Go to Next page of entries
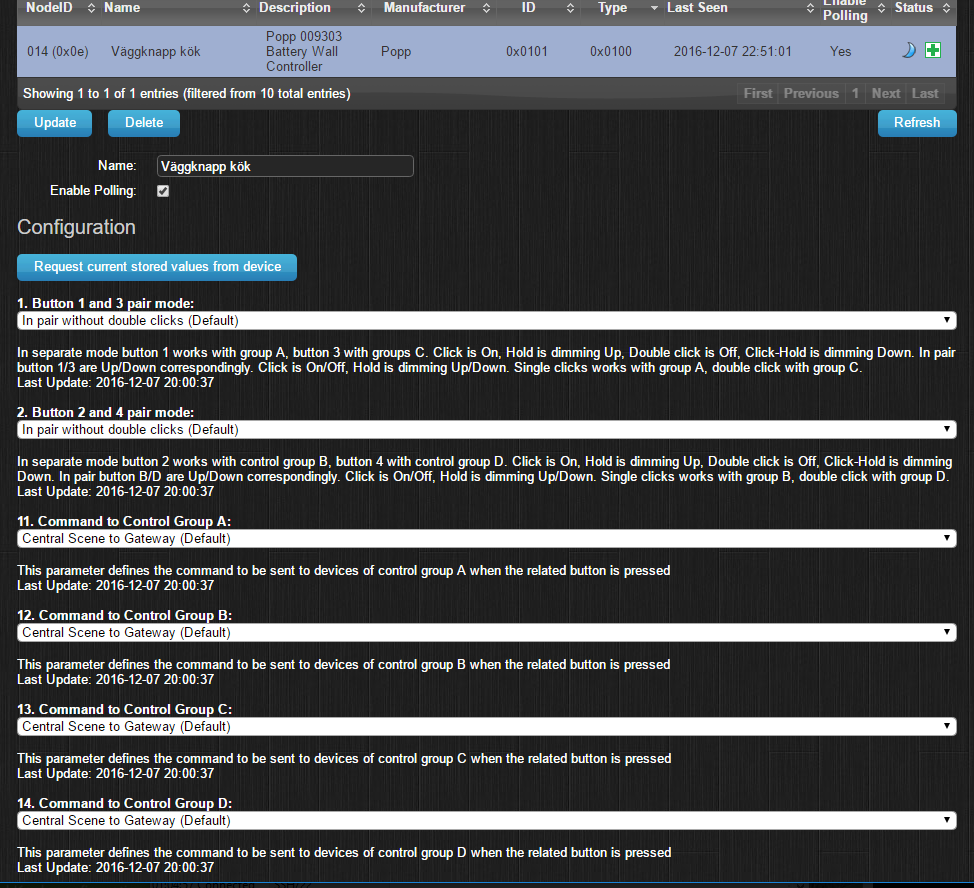Screen dimensions: 974x888 [x=886, y=93]
